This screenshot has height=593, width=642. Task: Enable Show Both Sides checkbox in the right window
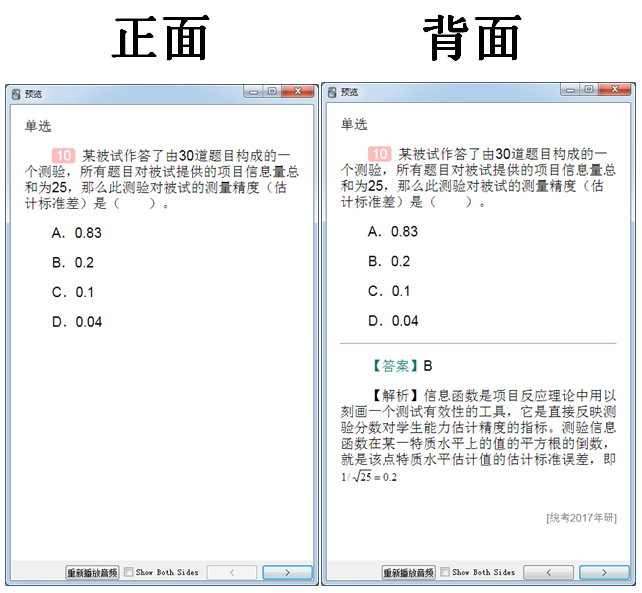pos(445,572)
